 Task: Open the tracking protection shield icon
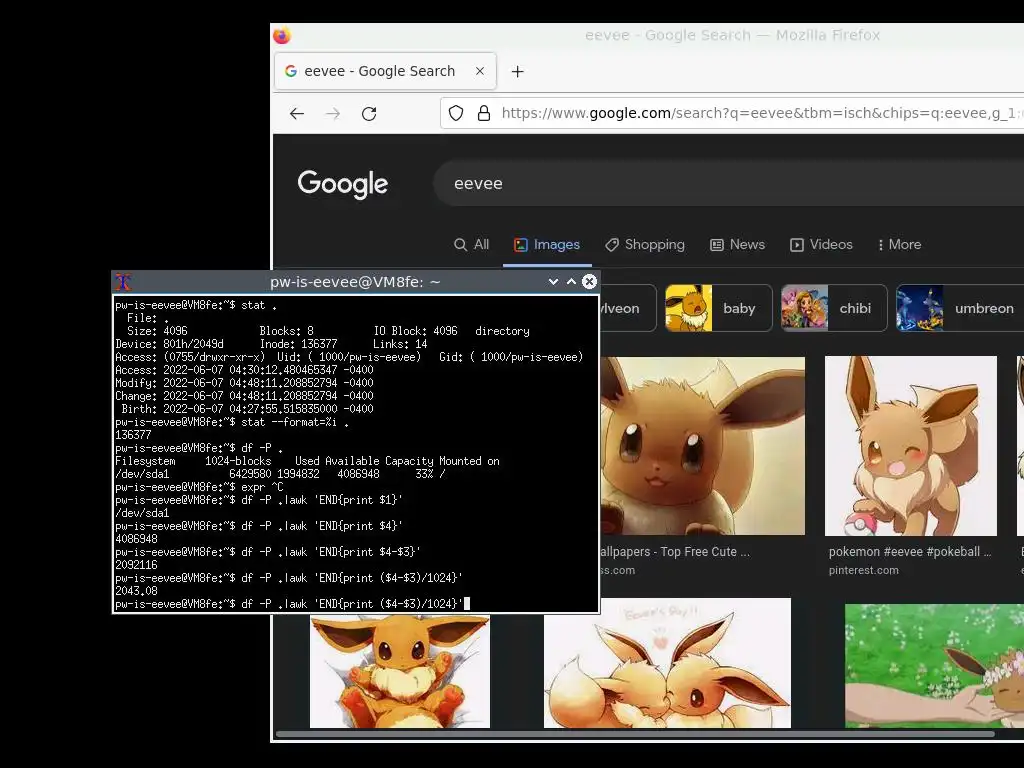[456, 113]
